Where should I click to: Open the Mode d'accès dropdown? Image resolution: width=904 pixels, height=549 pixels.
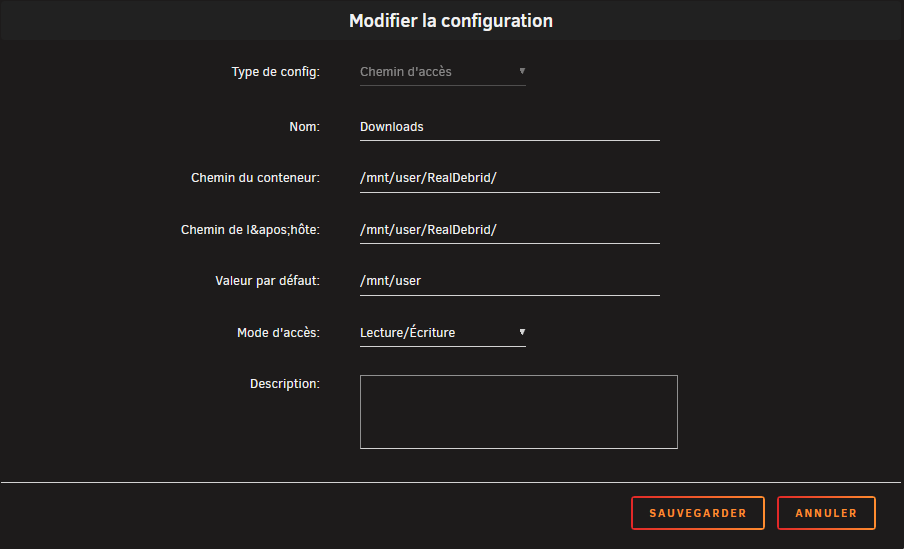[x=443, y=333]
